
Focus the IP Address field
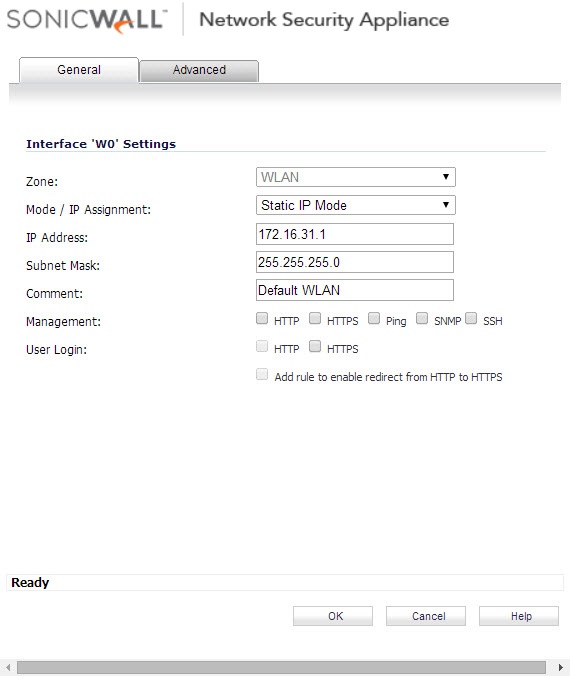coord(355,234)
